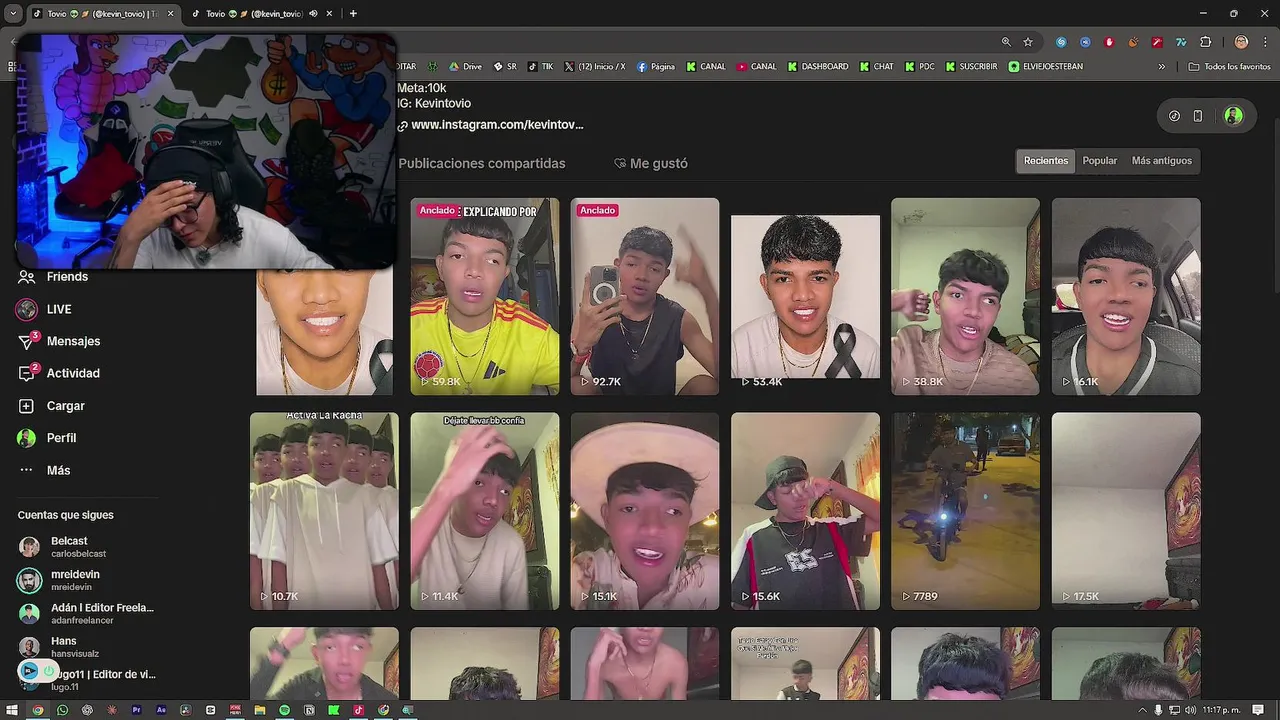Open Cargar upload in the sidebar

click(x=52, y=406)
